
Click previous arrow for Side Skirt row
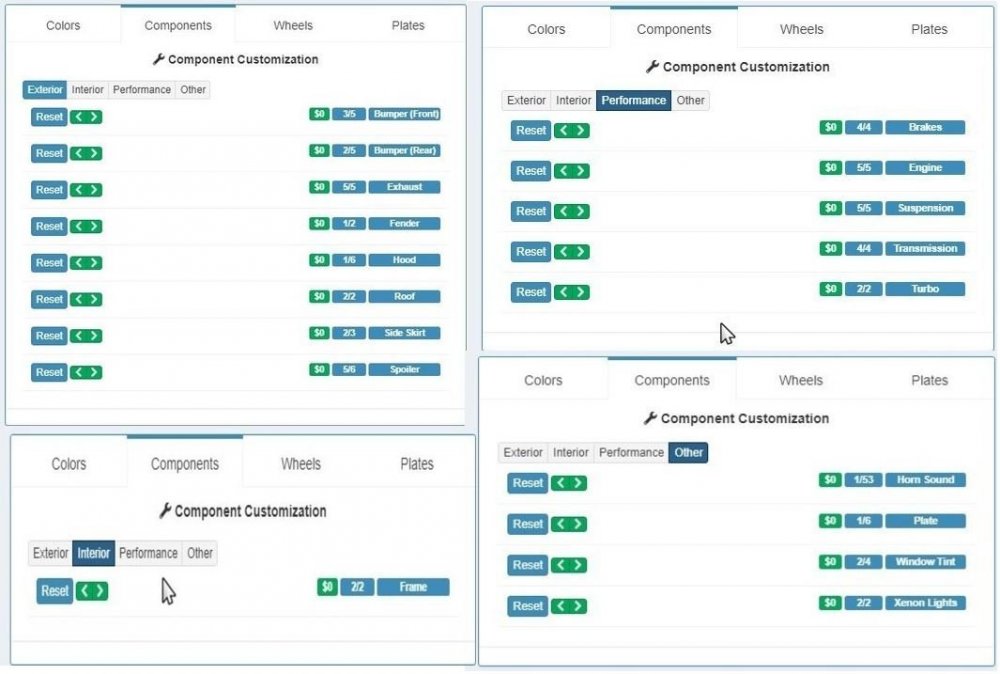(x=78, y=335)
